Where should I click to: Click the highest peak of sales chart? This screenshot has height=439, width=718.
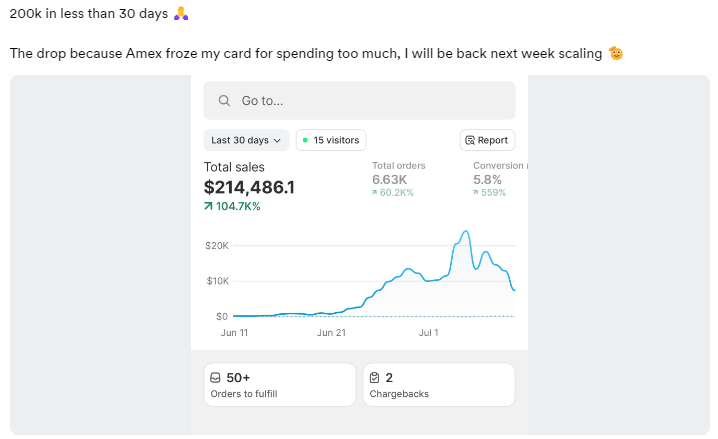(x=465, y=231)
